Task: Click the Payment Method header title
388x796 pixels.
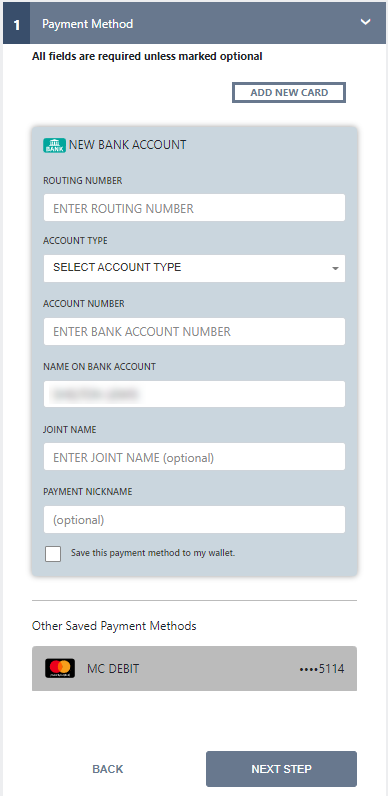Action: click(87, 24)
